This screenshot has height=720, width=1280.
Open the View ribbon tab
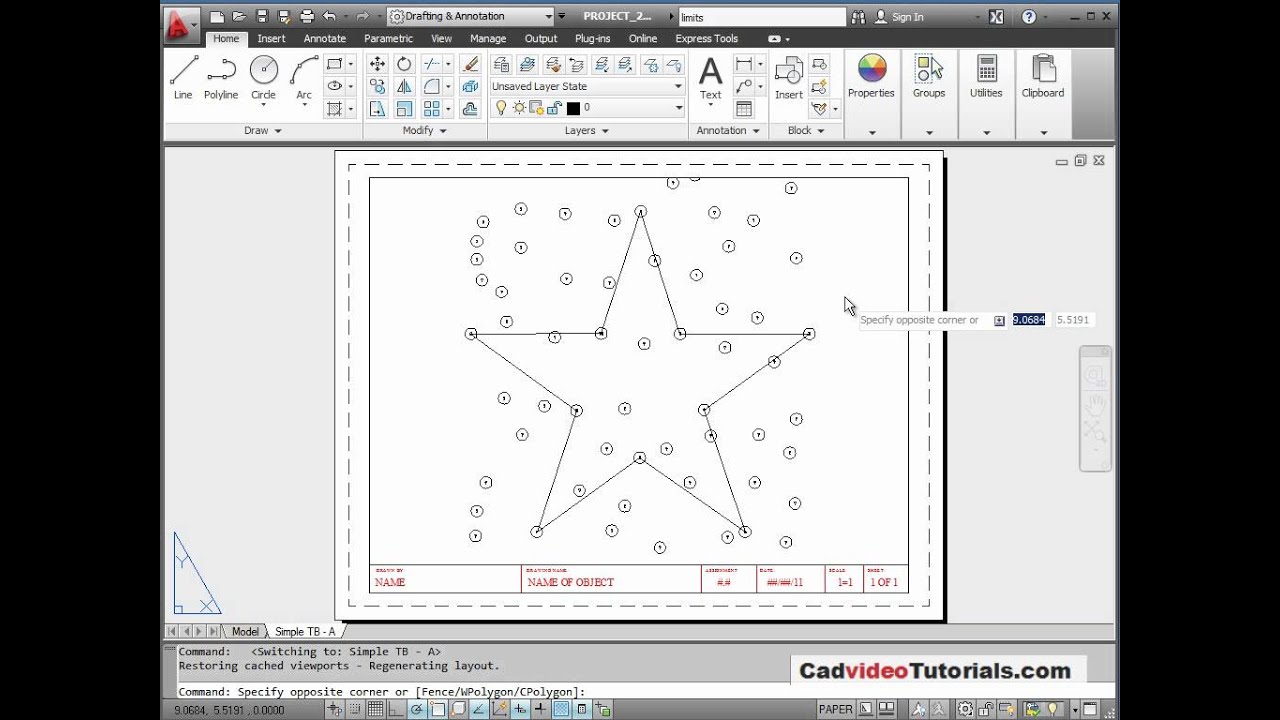441,39
